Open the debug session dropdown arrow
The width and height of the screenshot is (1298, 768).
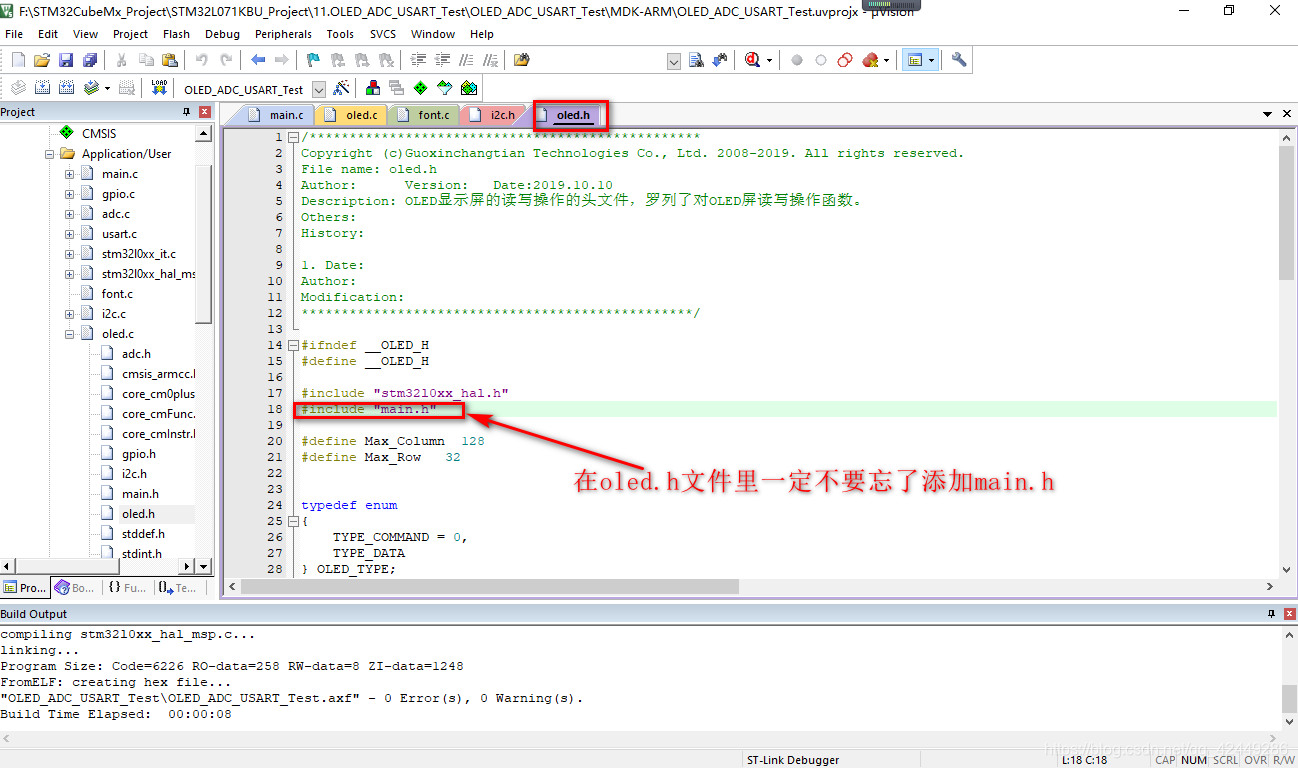coord(770,60)
